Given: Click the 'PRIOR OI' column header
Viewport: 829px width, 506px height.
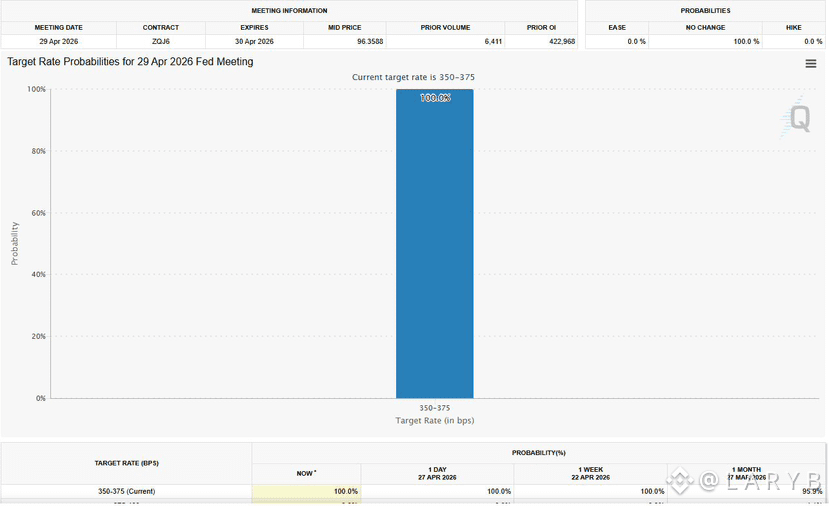Looking at the screenshot, I should click(x=541, y=27).
